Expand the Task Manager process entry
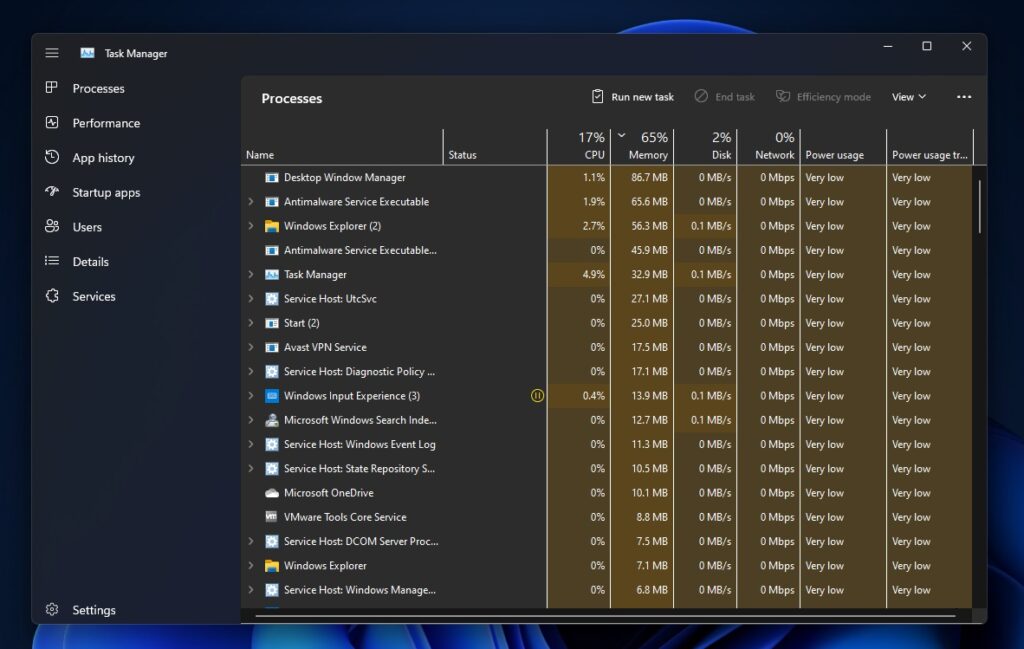Viewport: 1024px width, 649px height. pos(249,274)
